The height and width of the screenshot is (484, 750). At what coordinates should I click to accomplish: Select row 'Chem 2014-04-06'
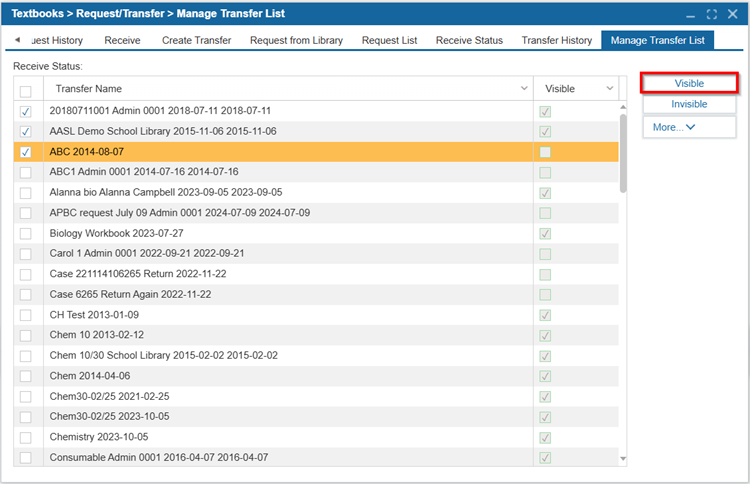316,376
